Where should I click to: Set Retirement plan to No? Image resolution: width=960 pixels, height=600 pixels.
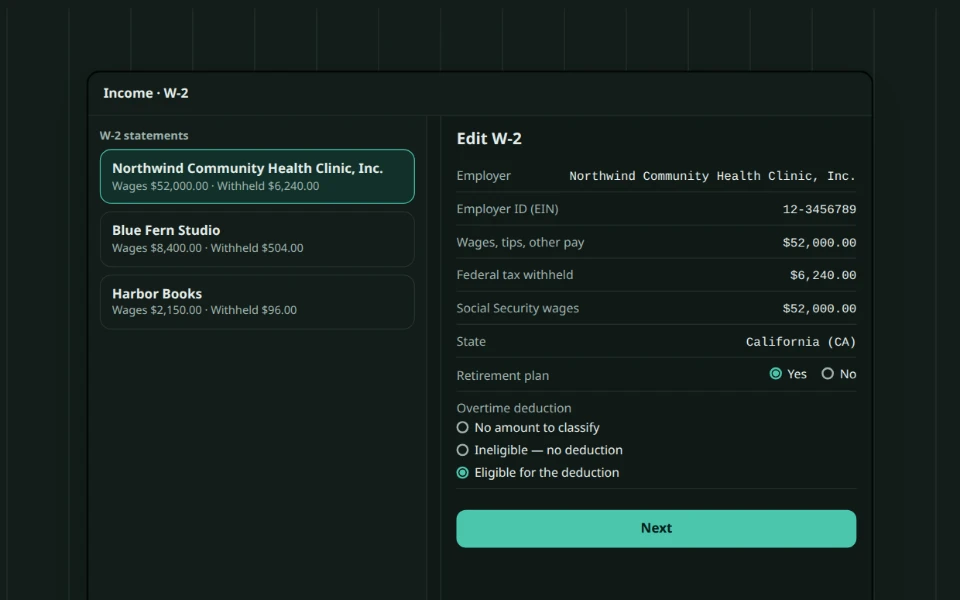839,374
